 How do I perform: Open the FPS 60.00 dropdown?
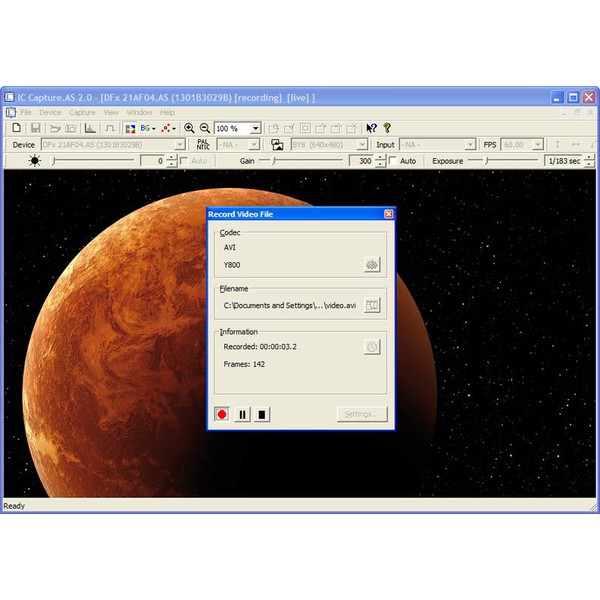click(x=538, y=145)
